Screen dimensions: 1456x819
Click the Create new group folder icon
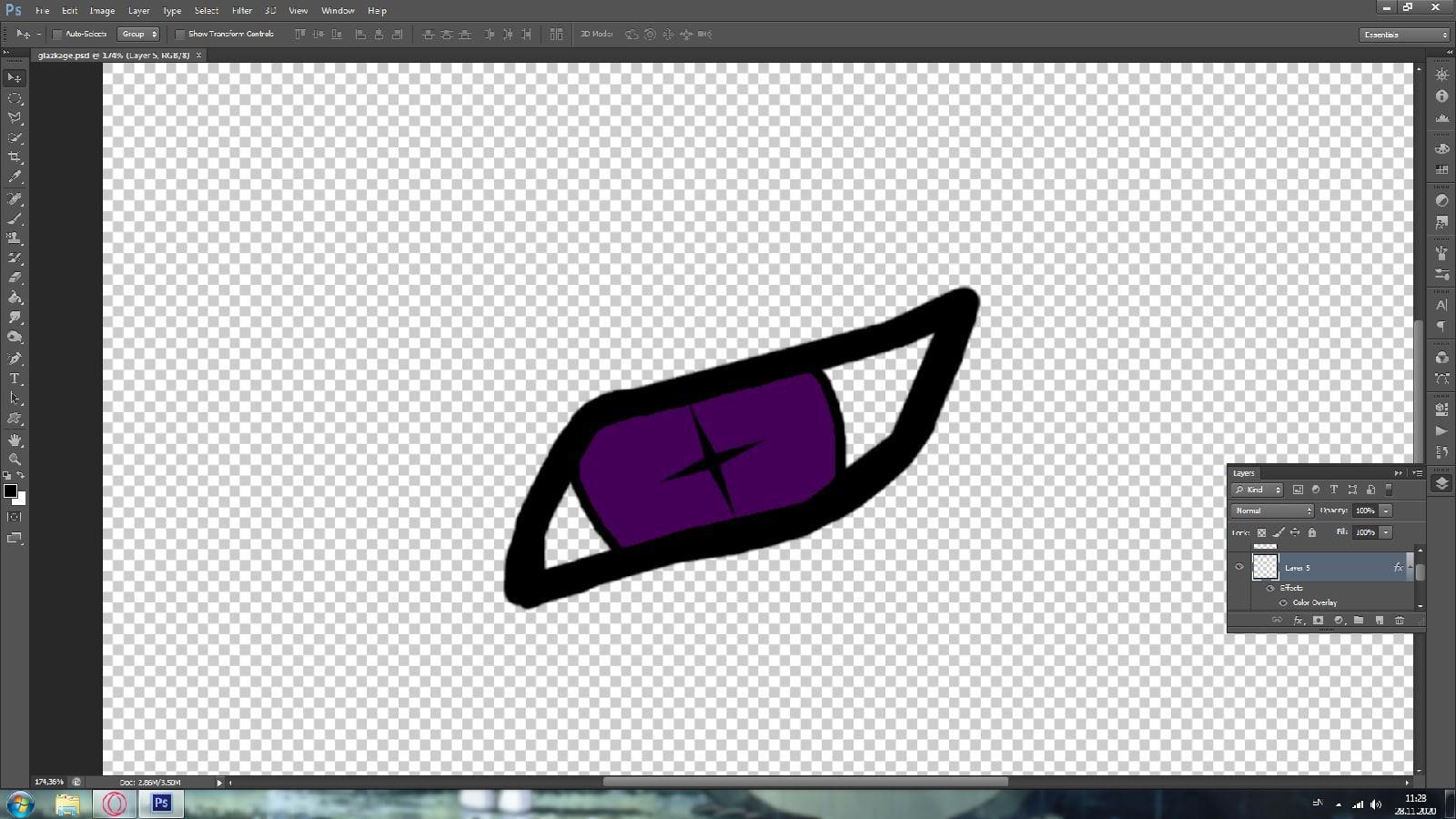pos(1359,621)
